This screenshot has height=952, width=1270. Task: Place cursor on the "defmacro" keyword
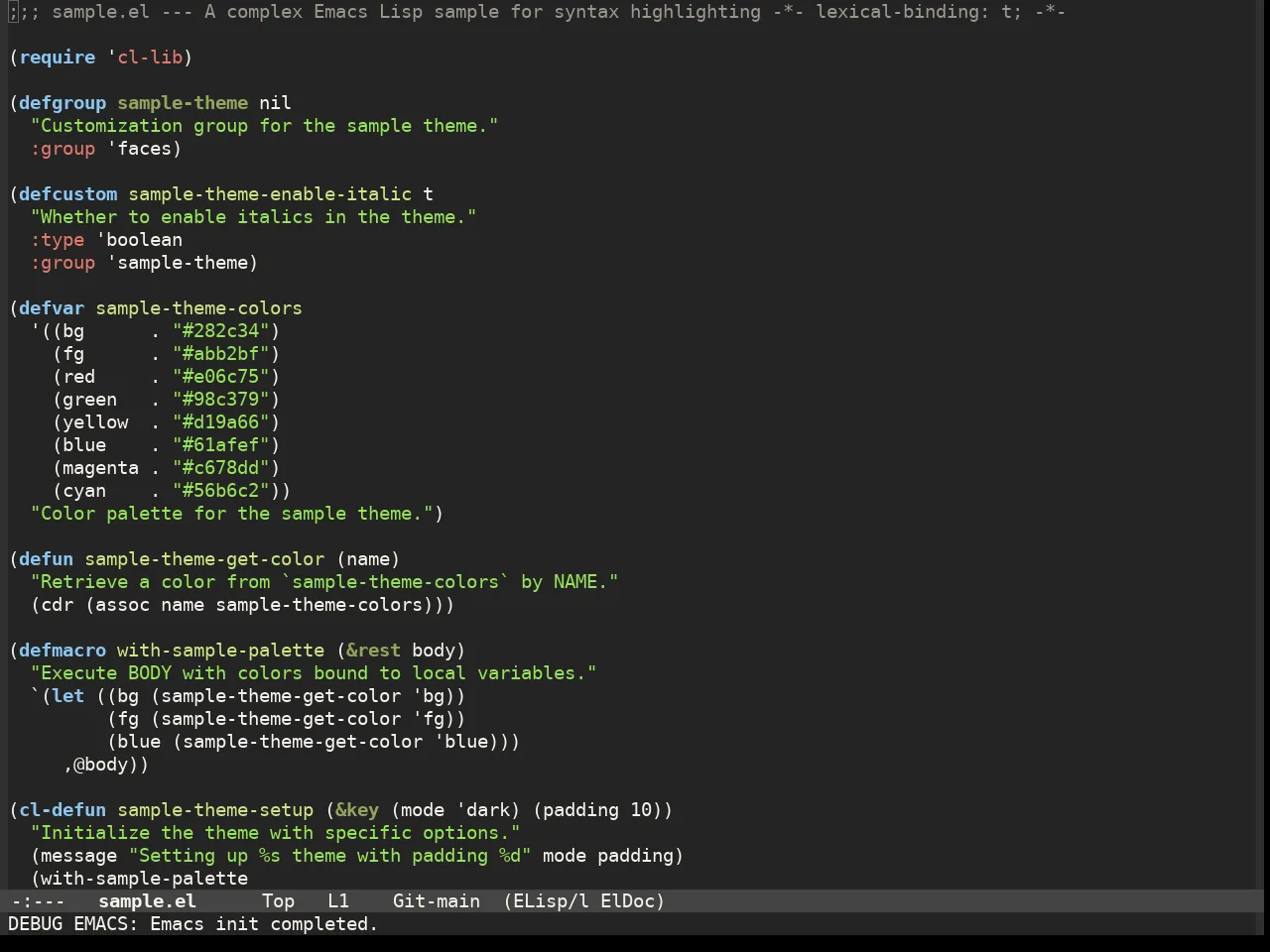click(63, 651)
